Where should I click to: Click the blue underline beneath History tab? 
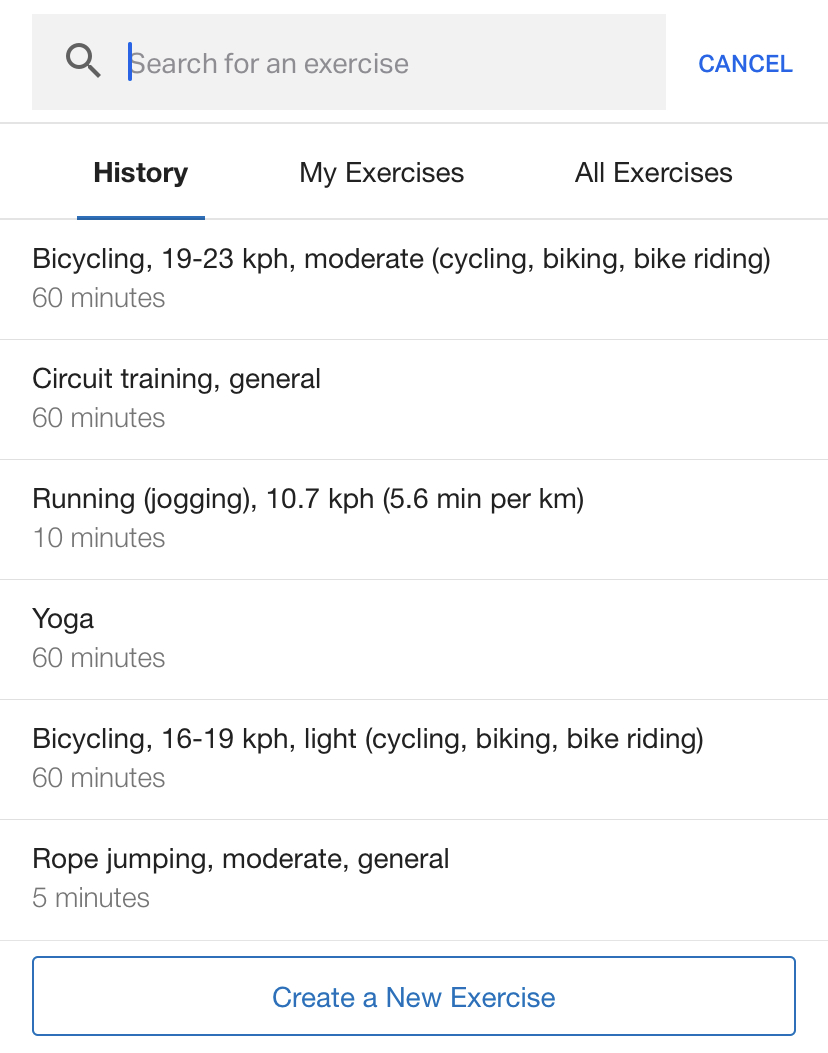(141, 217)
